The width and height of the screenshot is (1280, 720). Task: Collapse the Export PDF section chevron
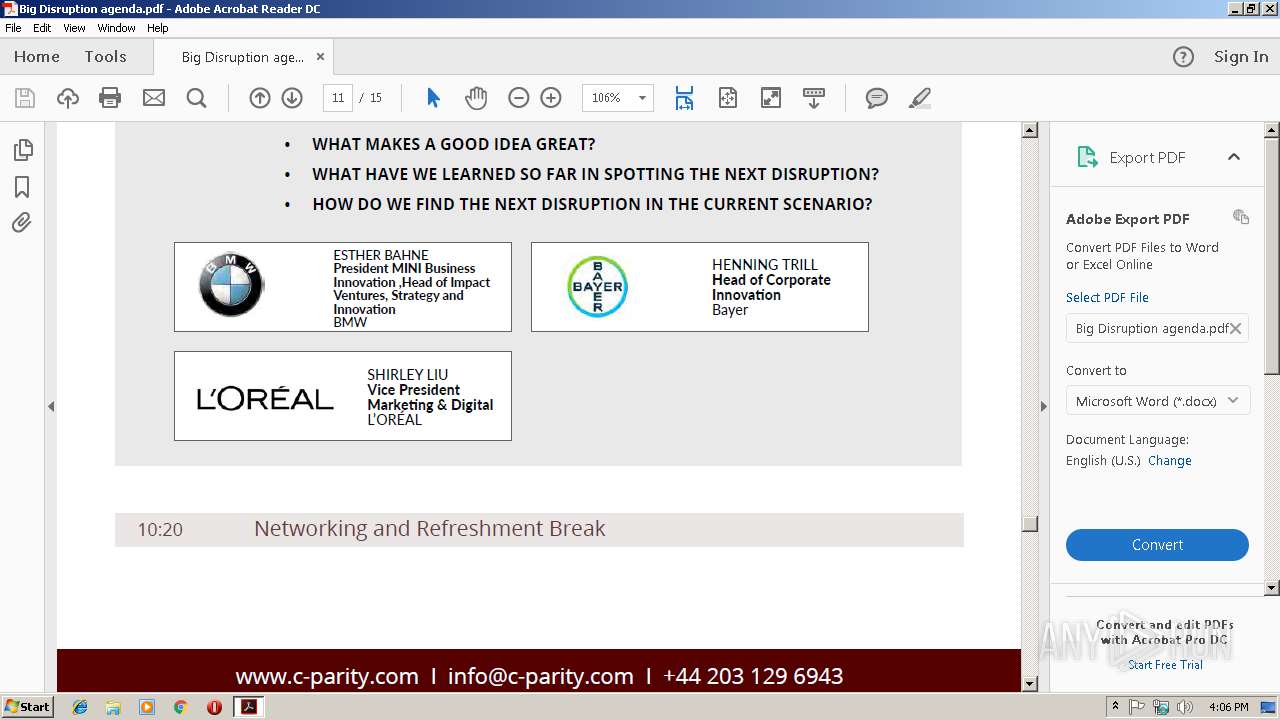point(1234,157)
